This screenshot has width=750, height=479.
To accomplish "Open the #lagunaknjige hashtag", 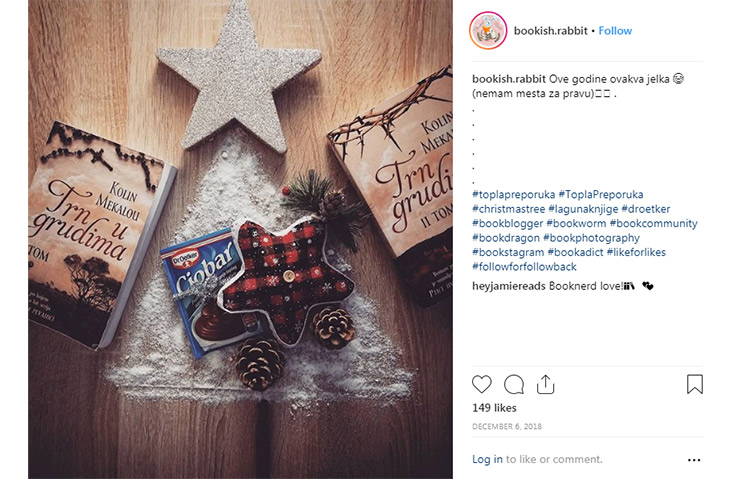I will coord(583,209).
